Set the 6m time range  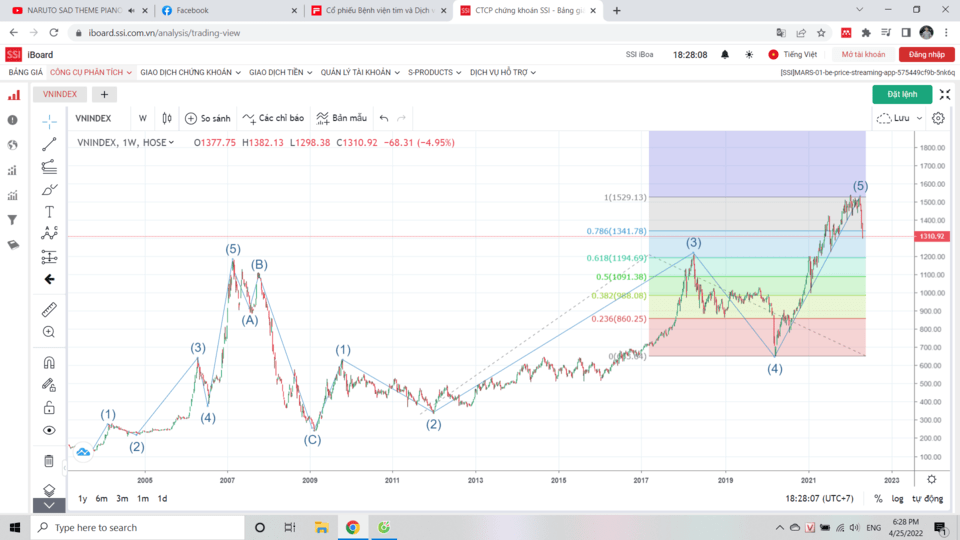click(102, 498)
